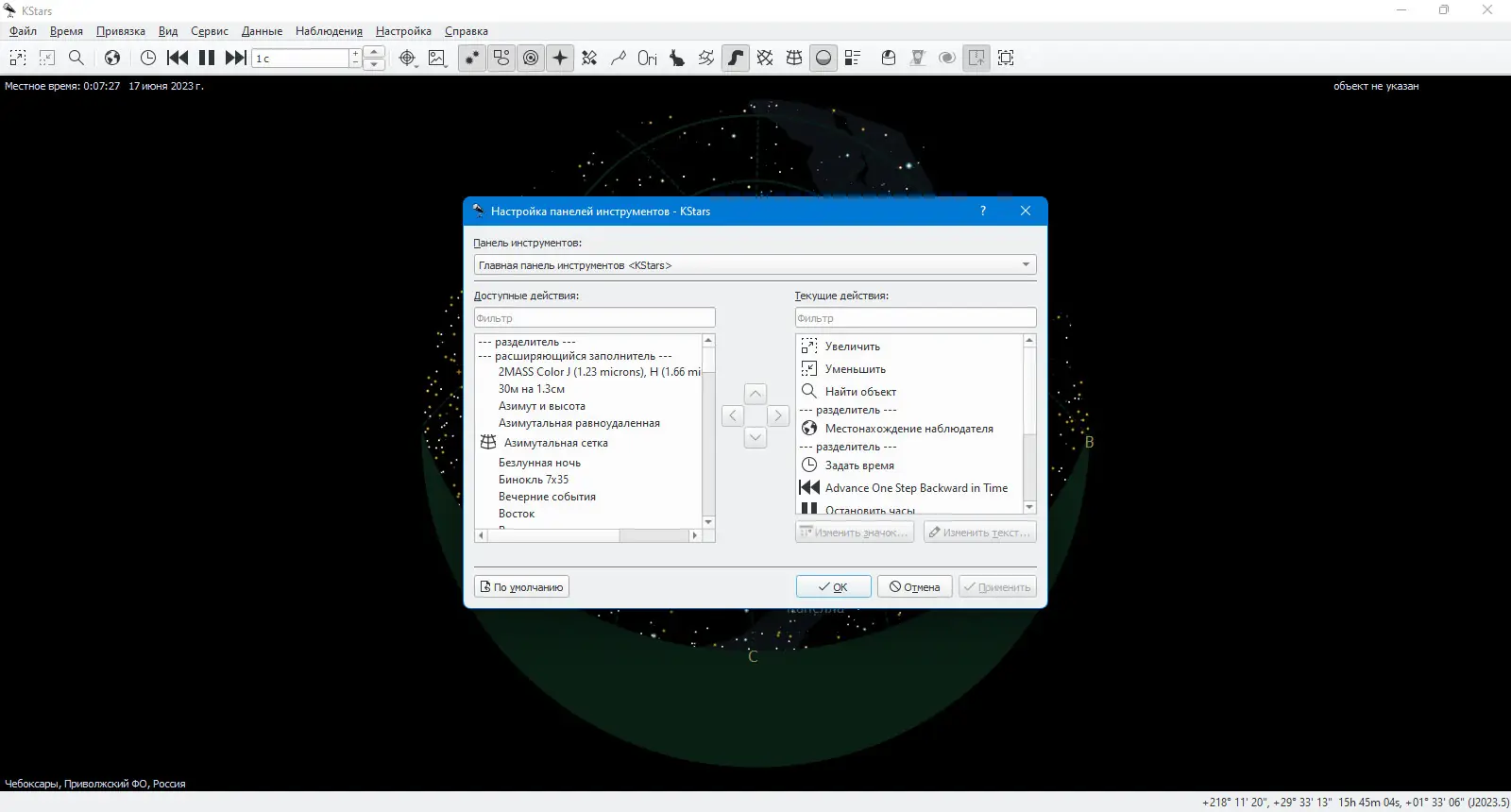Select Местонахождение наблюдателя in current actions
This screenshot has height=812, width=1511.
point(909,429)
